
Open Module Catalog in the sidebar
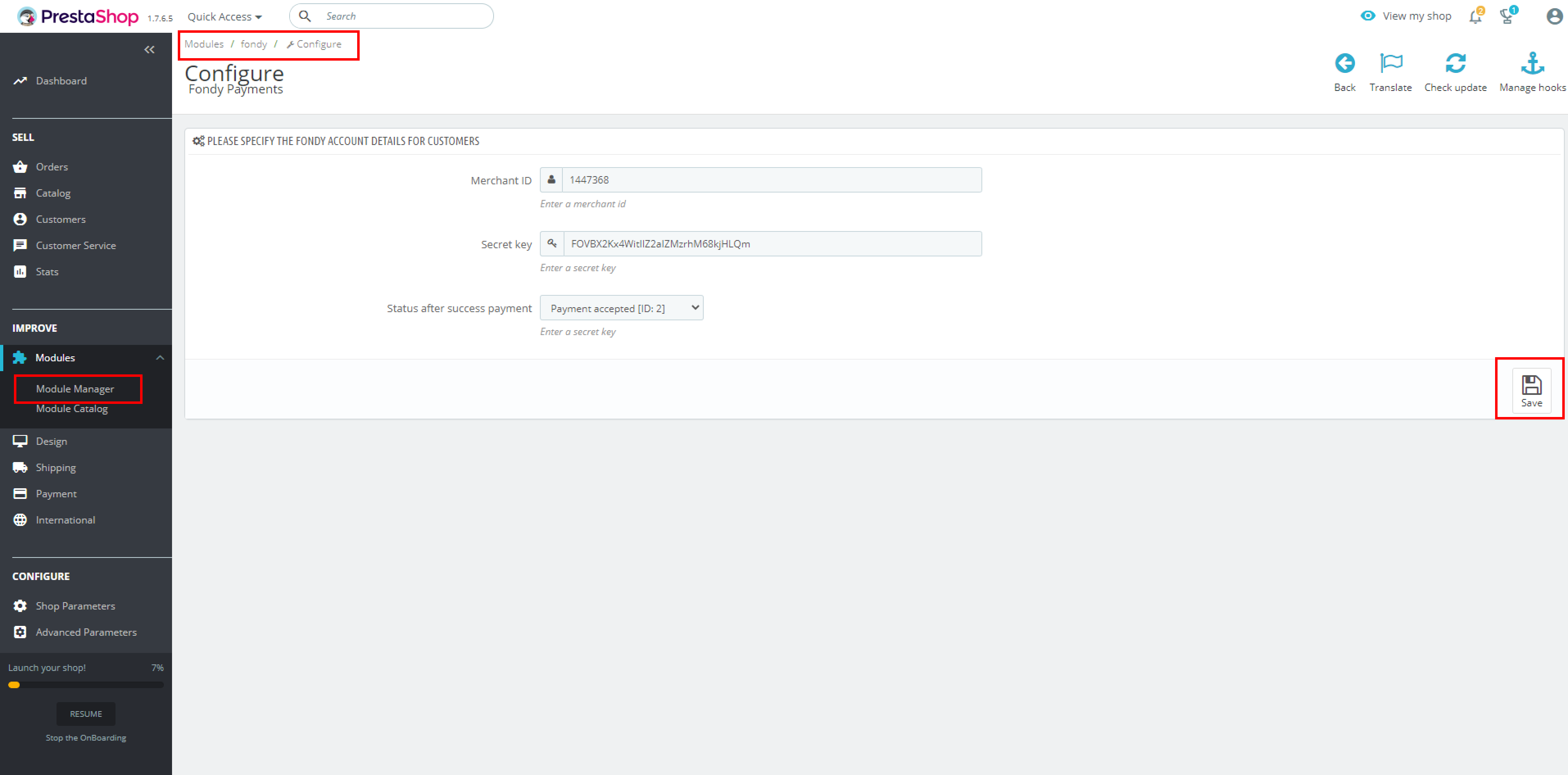[x=72, y=408]
